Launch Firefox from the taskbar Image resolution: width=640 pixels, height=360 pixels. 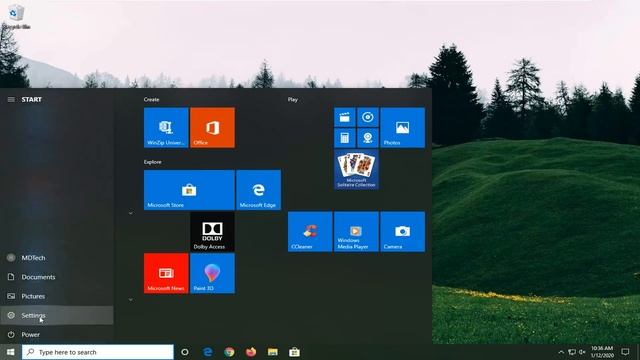[x=251, y=352]
